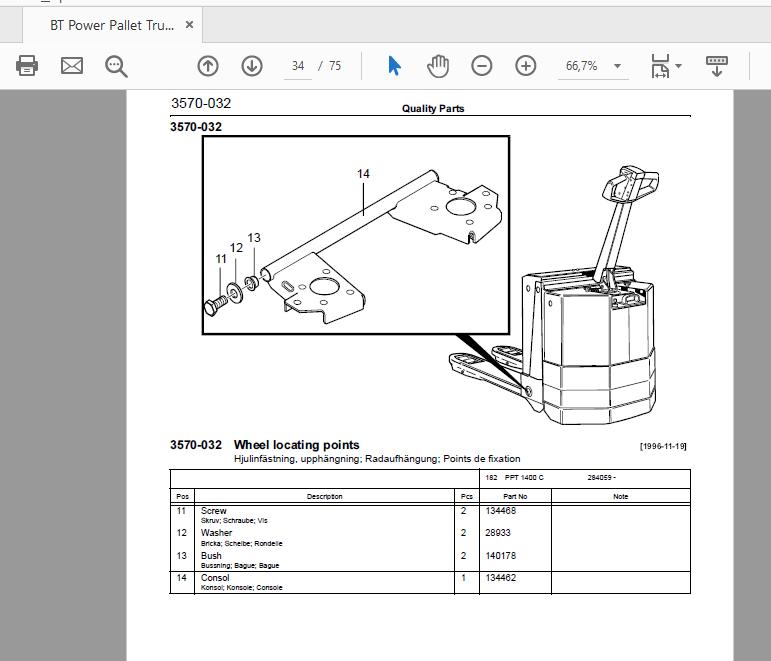Click the page number field showing 34
The height and width of the screenshot is (661, 771).
tap(298, 66)
